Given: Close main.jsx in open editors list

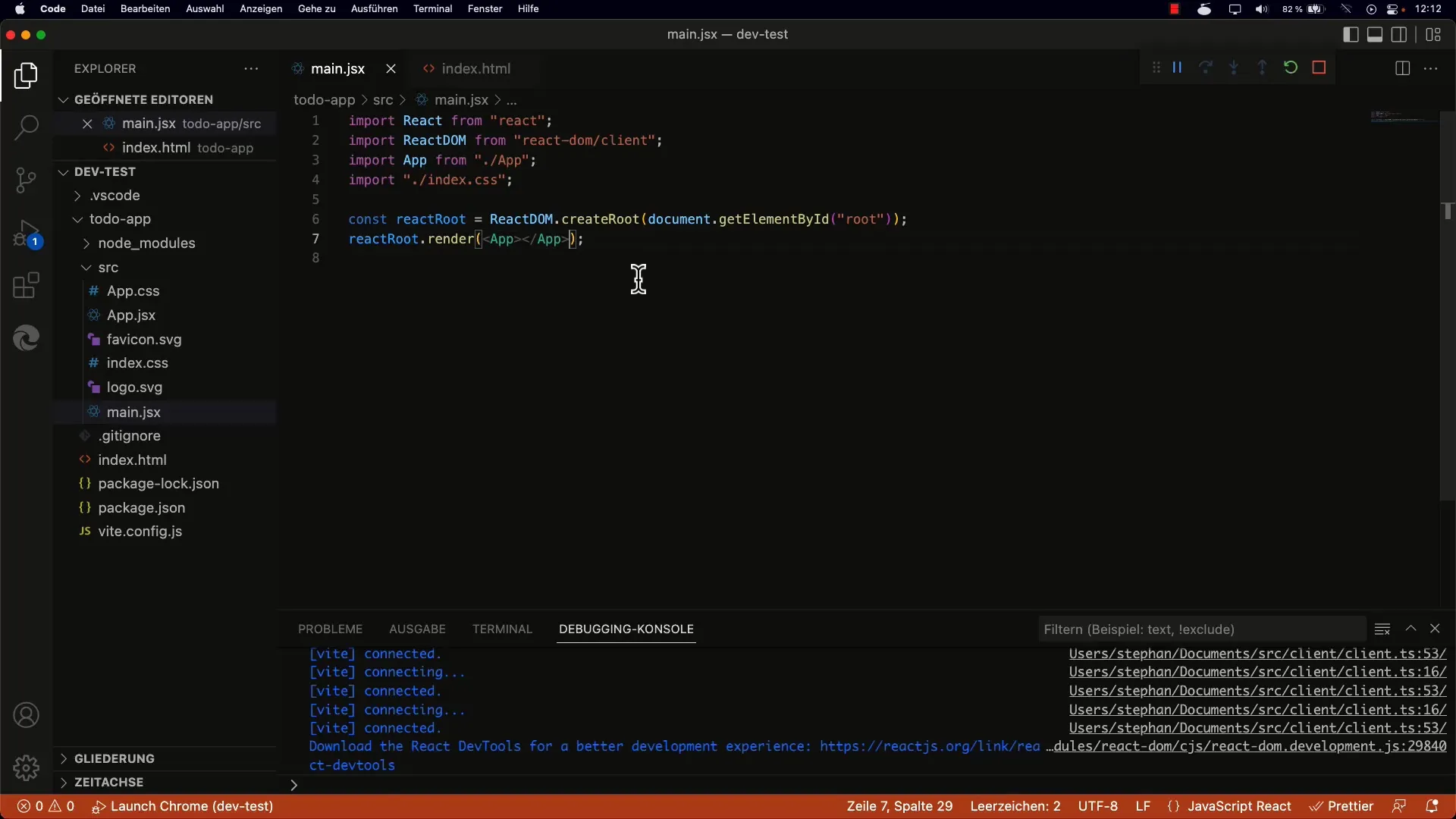Looking at the screenshot, I should click(87, 124).
